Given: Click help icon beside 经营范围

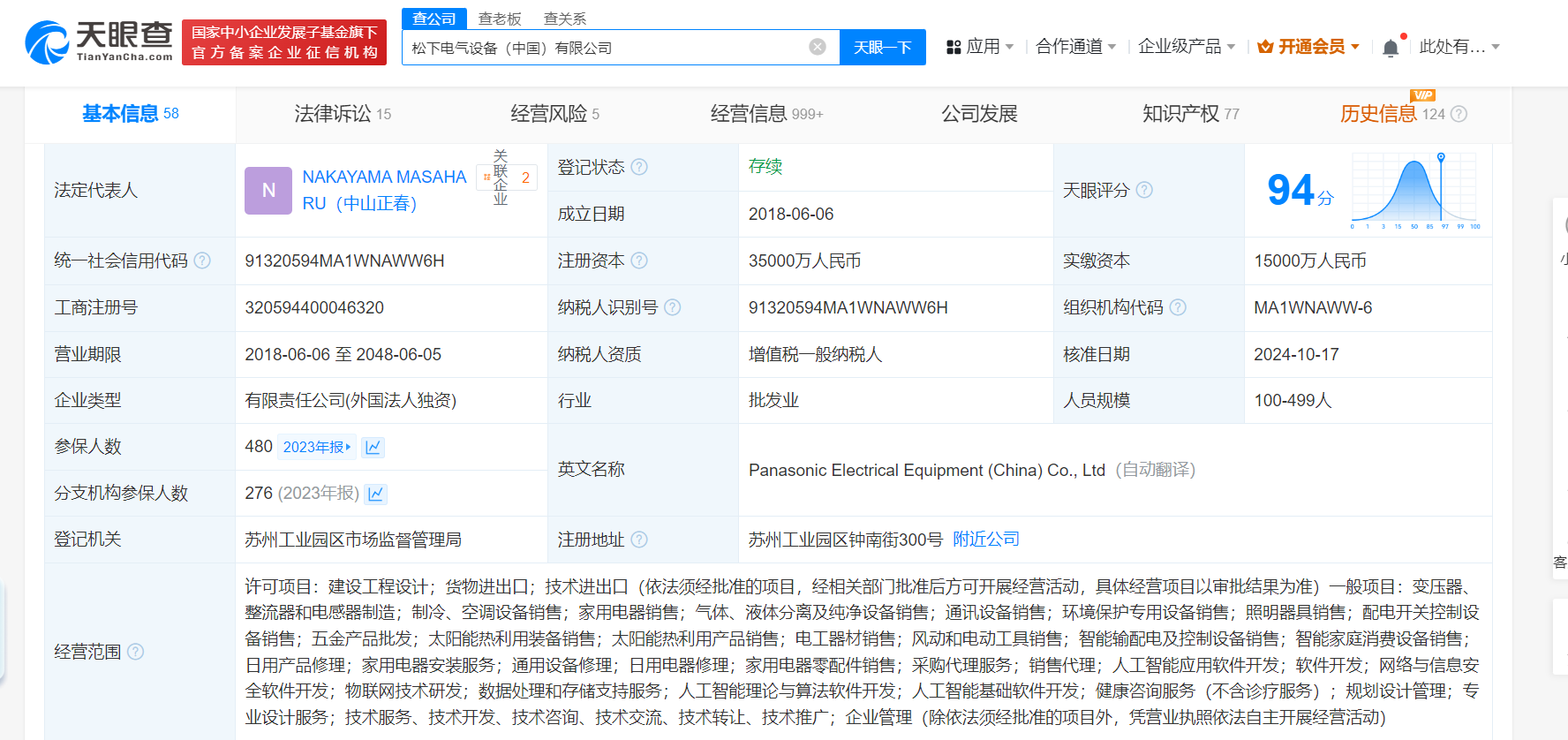Looking at the screenshot, I should point(135,652).
